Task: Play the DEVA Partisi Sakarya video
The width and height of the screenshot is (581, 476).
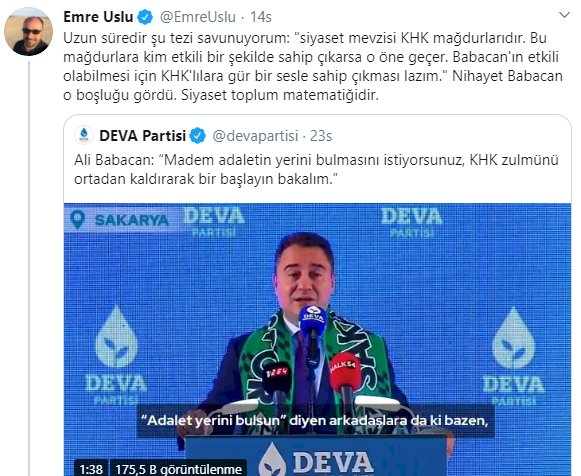Action: [318, 339]
